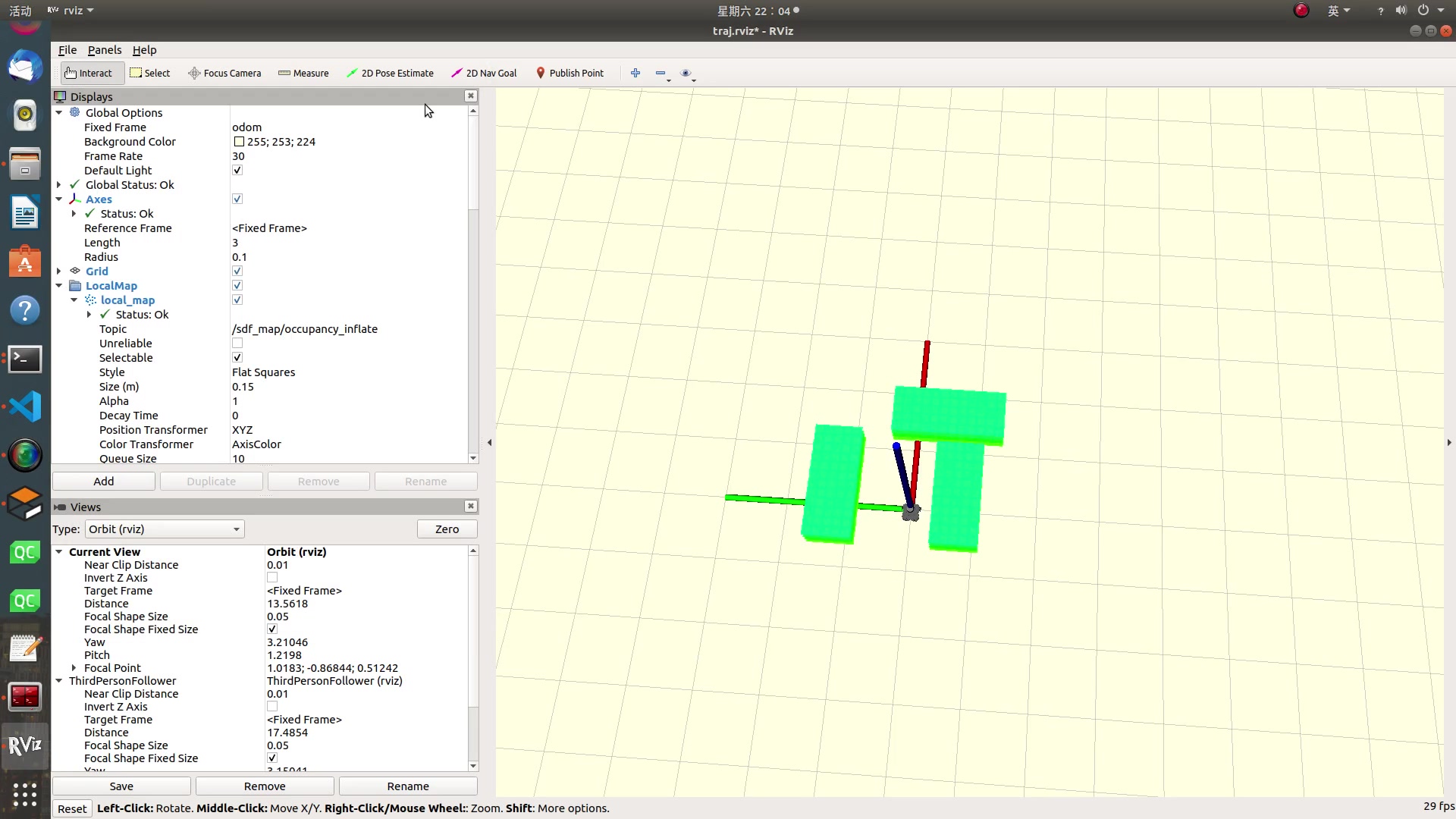Open the Panels menu
Image resolution: width=1456 pixels, height=819 pixels.
[x=104, y=50]
